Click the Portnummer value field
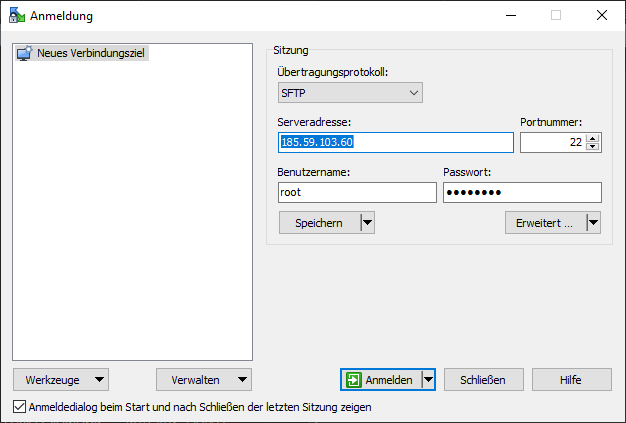Image resolution: width=626 pixels, height=423 pixels. tap(553, 142)
